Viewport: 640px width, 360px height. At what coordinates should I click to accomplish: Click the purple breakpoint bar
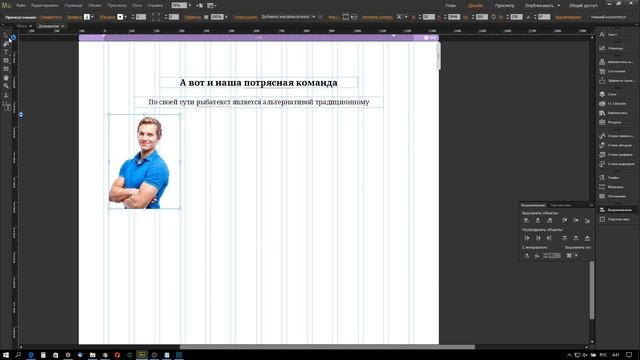pos(259,38)
